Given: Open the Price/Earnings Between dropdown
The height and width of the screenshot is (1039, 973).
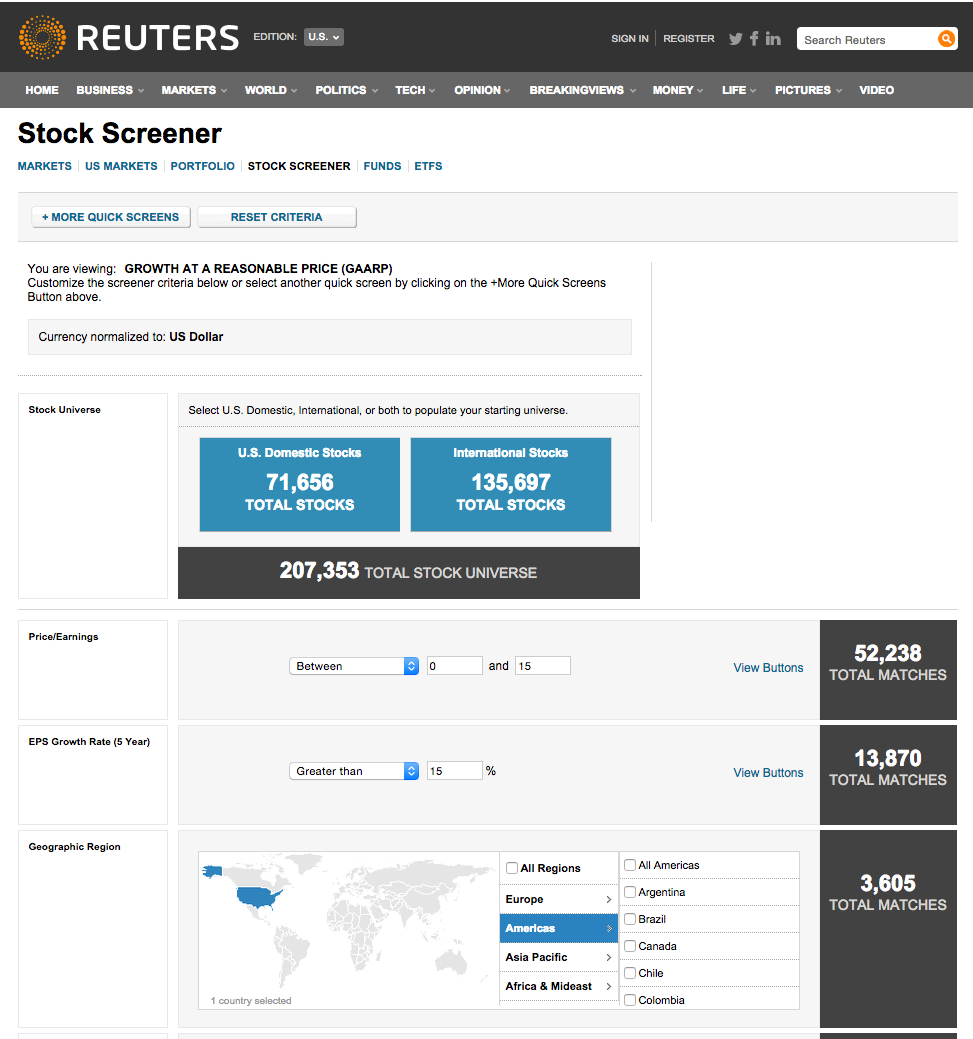Looking at the screenshot, I should (x=354, y=666).
